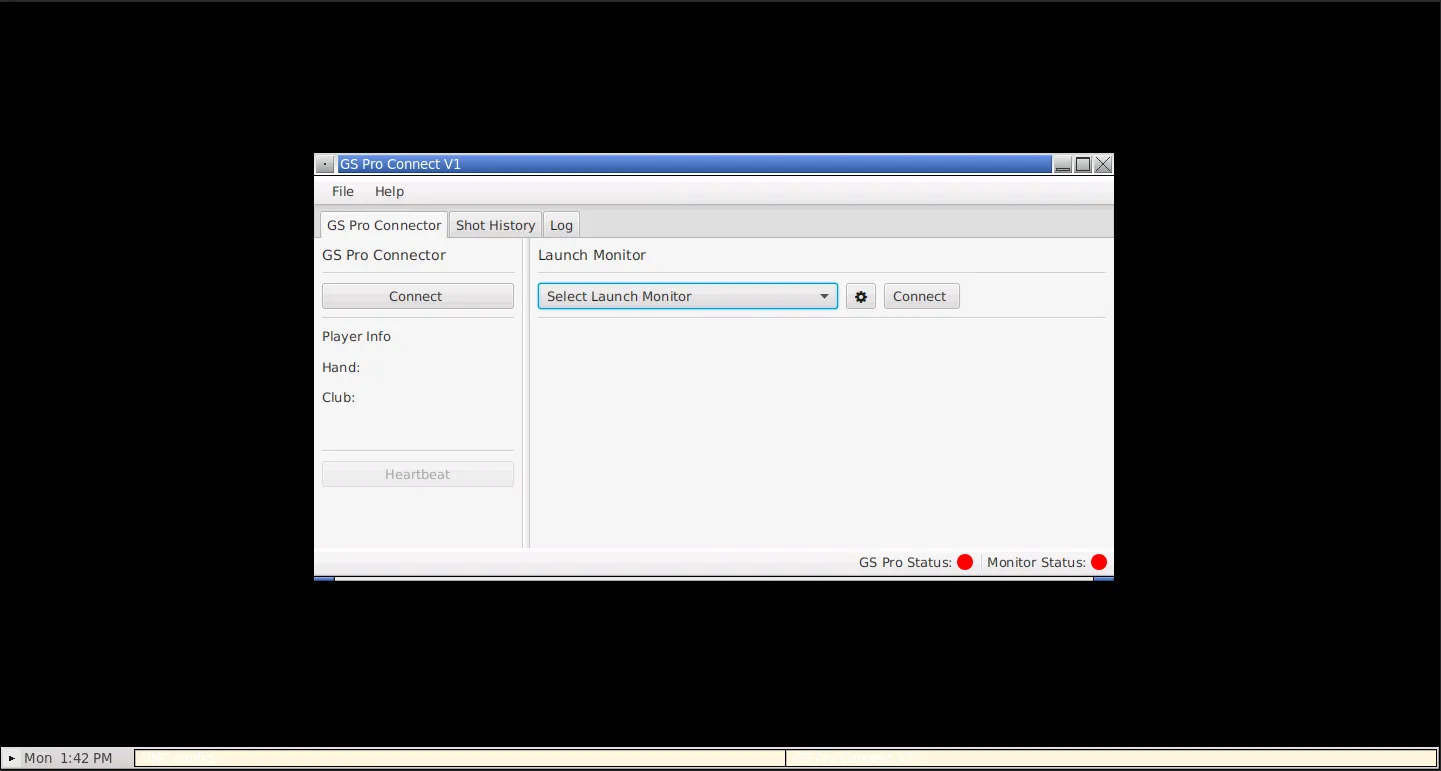Switch to the Shot History tab
This screenshot has height=771, width=1441.
(x=495, y=224)
